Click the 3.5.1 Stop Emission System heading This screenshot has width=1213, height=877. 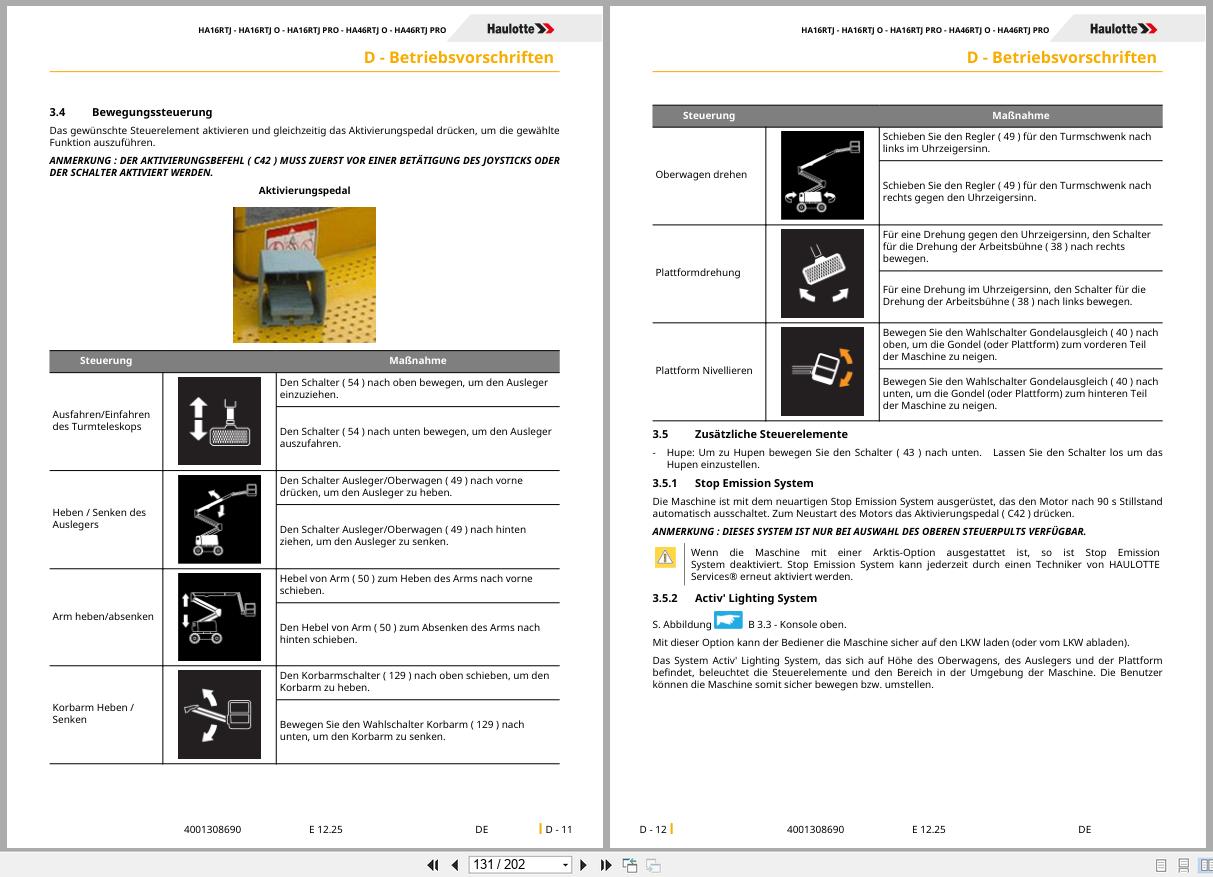733,483
